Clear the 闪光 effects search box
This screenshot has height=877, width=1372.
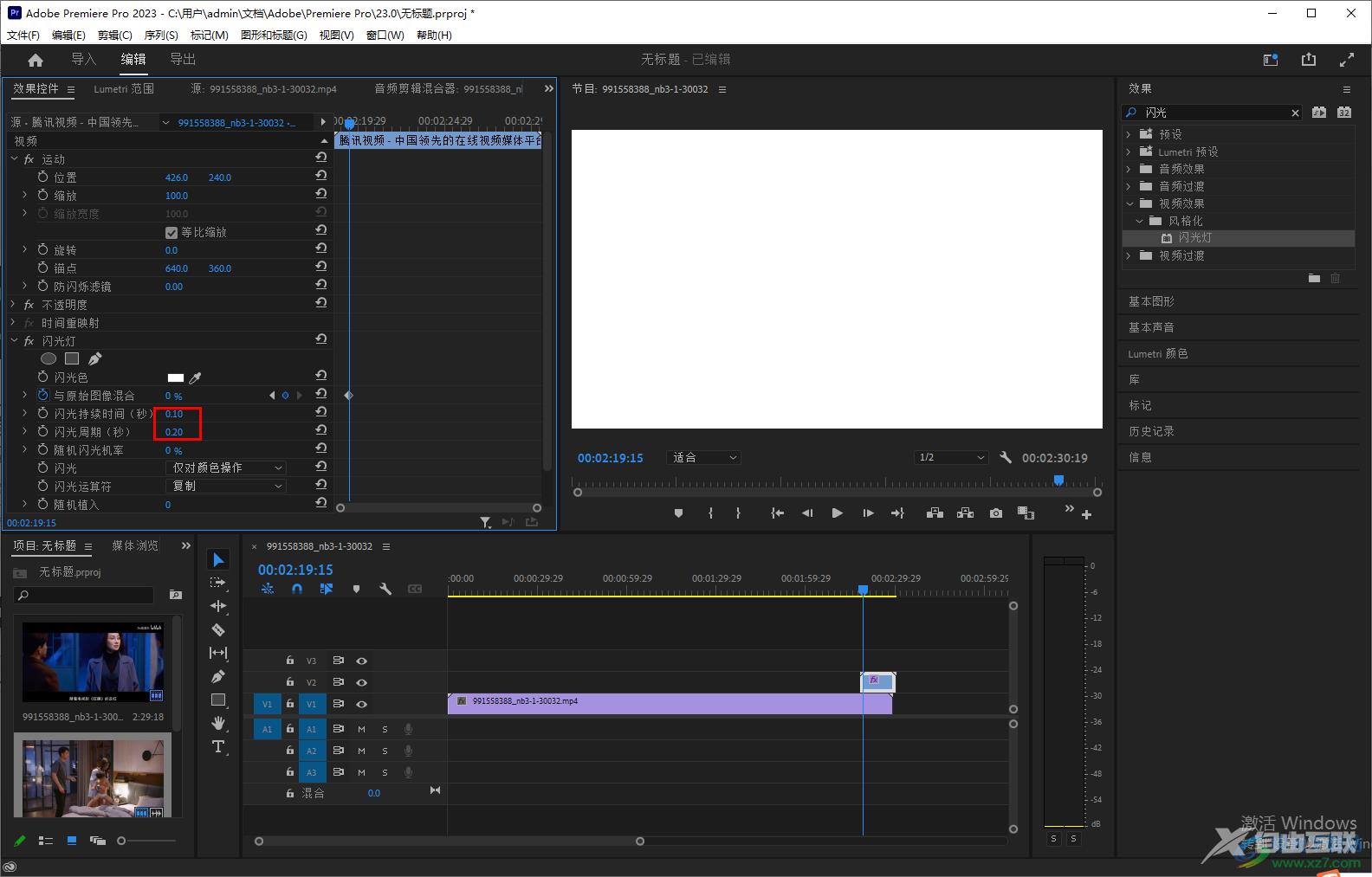[1295, 113]
